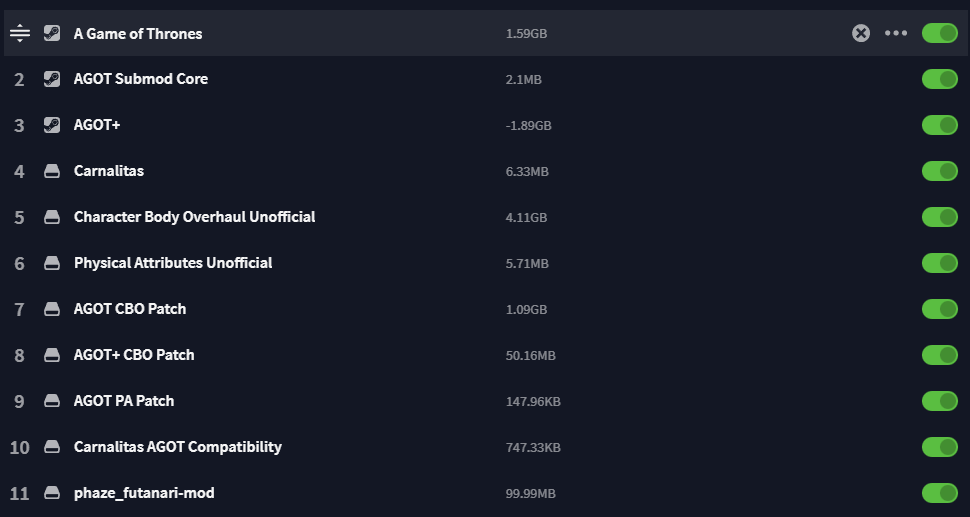Disable the A Game of Thrones mod toggle
Image resolution: width=970 pixels, height=517 pixels.
[940, 33]
